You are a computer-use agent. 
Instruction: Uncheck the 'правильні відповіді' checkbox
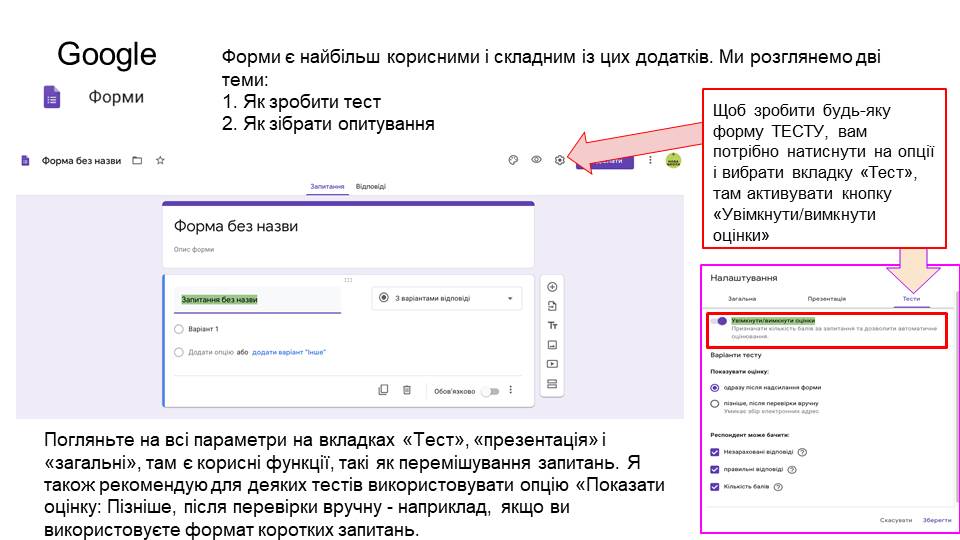[714, 469]
